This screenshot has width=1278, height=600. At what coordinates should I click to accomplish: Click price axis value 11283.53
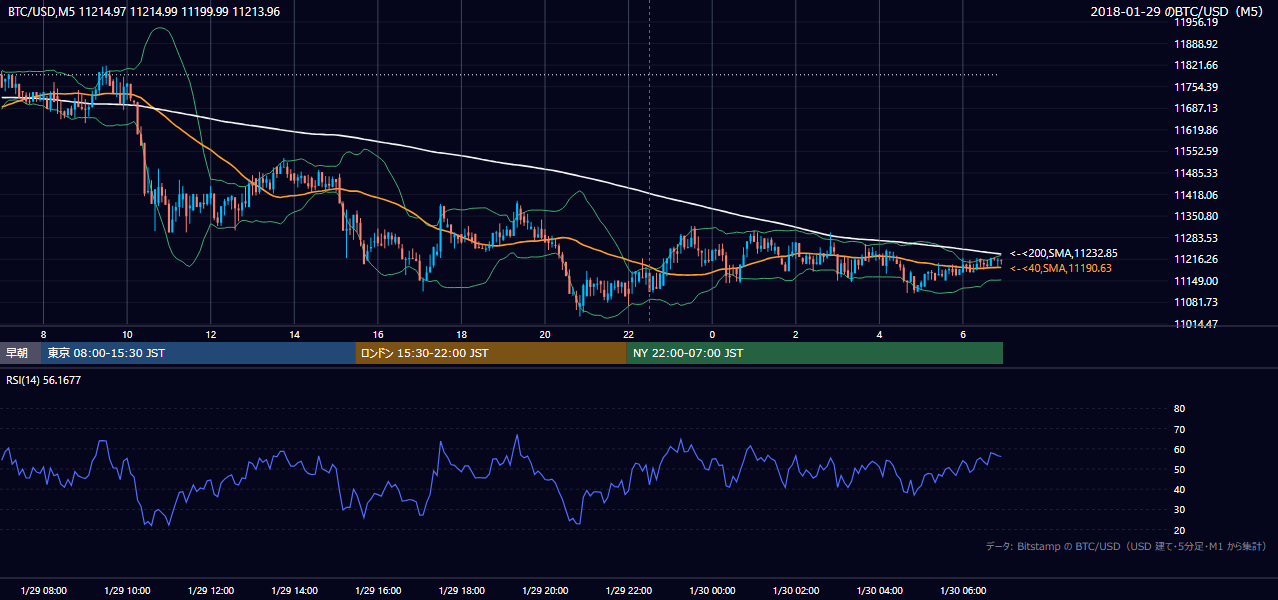(x=1196, y=238)
